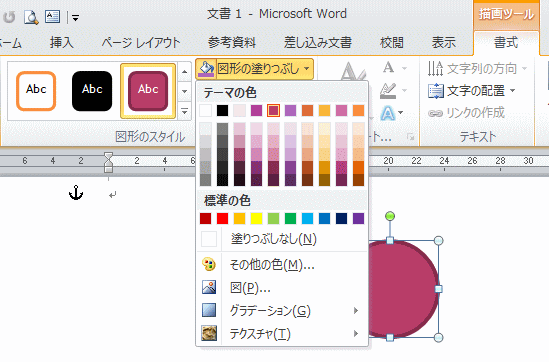This screenshot has height=362, width=549.
Task: Apply the crimson filled Abc shape style
Action: [148, 91]
